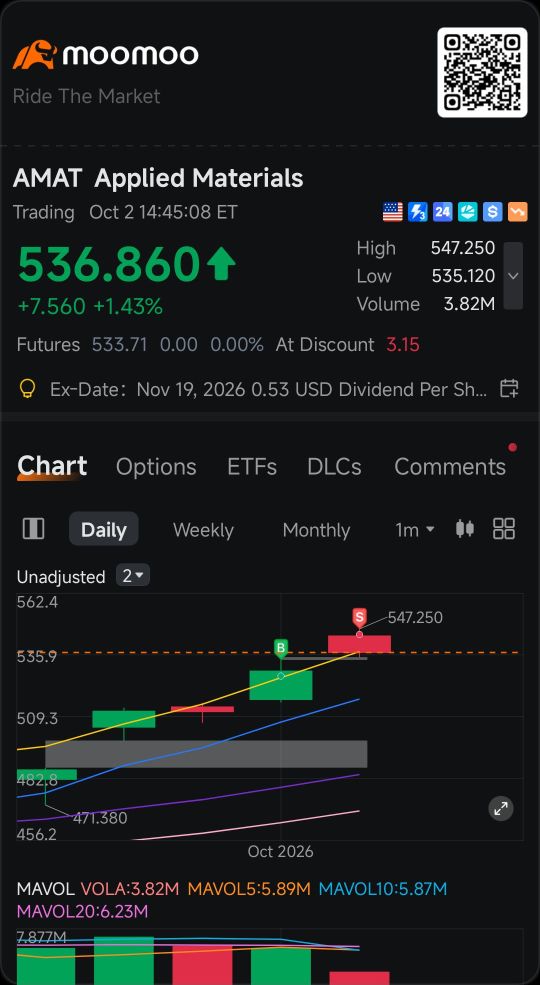Tap the AMAT Applied Materials title
Viewport: 540px width, 985px height.
click(158, 178)
